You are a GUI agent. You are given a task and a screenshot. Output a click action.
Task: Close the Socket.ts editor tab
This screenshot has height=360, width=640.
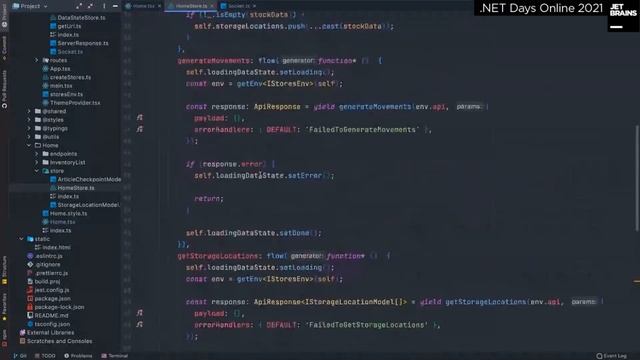coord(254,6)
